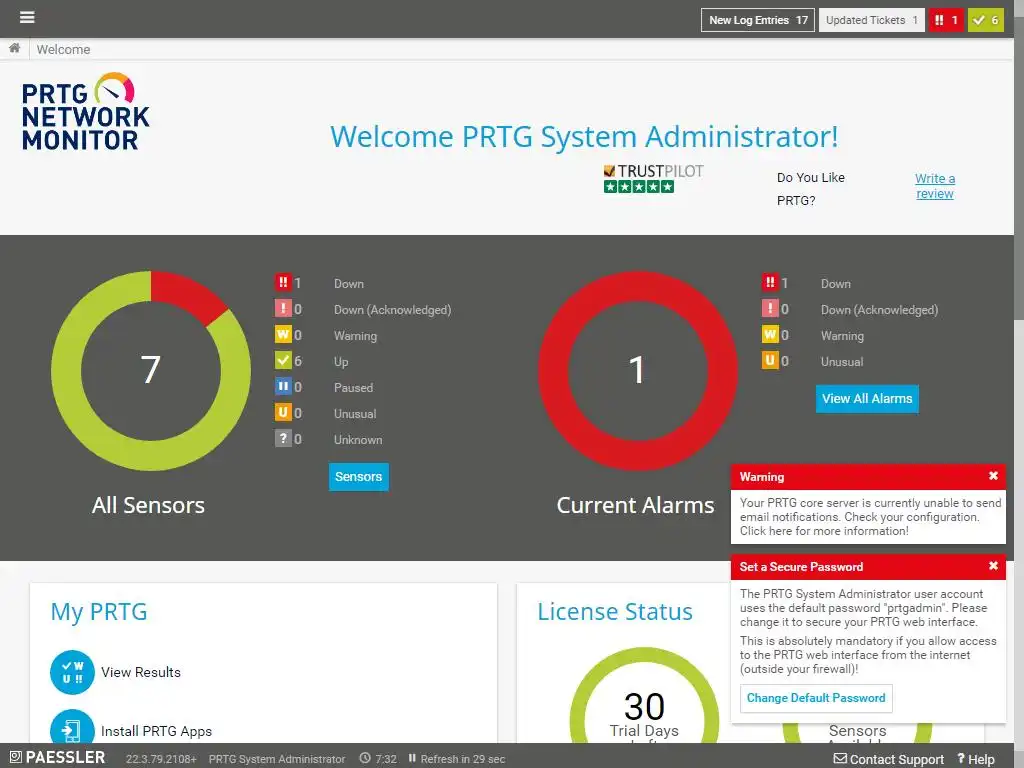Go to home via breadcrumb icon

click(x=14, y=48)
